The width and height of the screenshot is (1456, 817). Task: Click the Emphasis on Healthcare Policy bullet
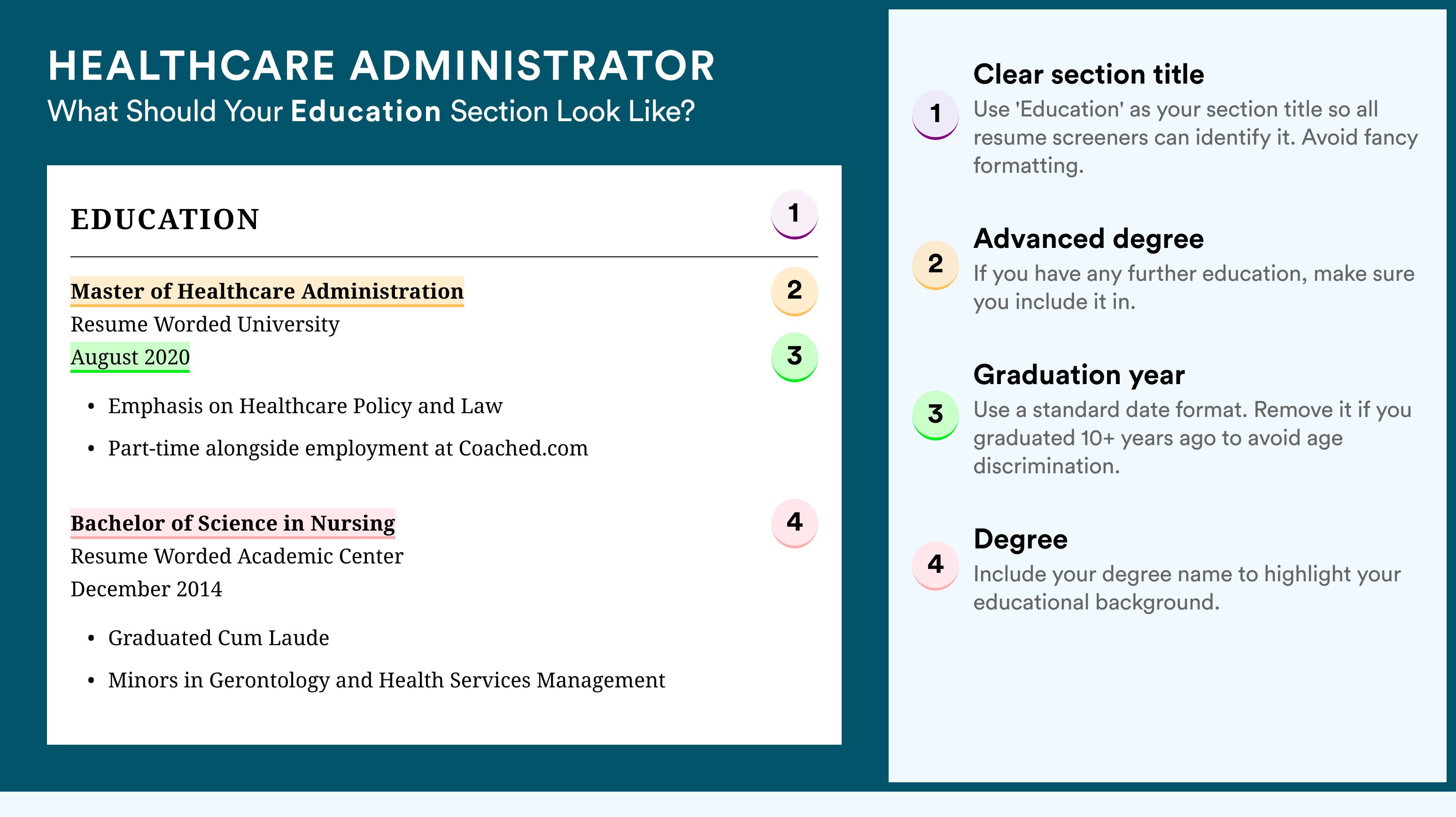[305, 406]
